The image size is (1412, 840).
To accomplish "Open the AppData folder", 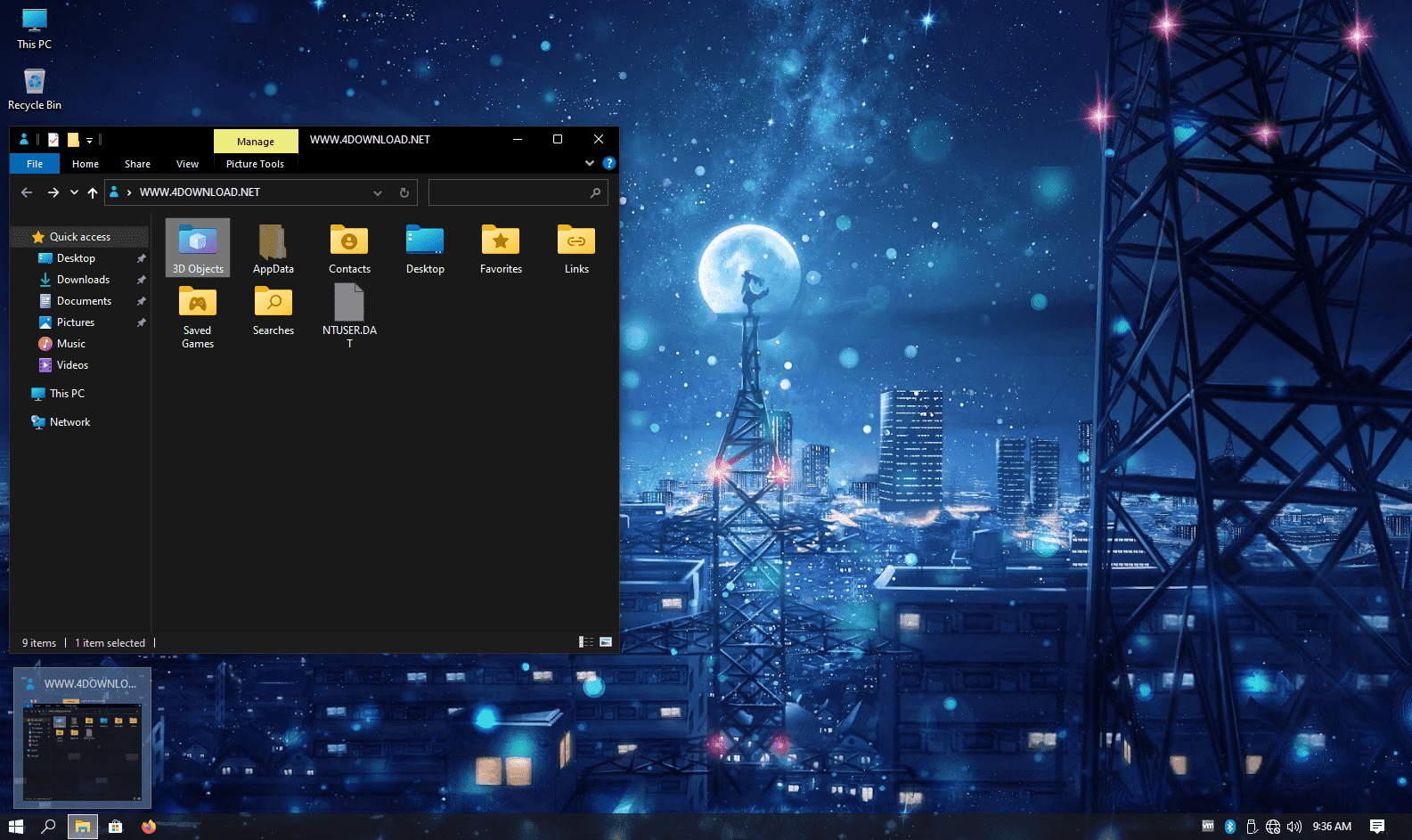I will pyautogui.click(x=273, y=248).
